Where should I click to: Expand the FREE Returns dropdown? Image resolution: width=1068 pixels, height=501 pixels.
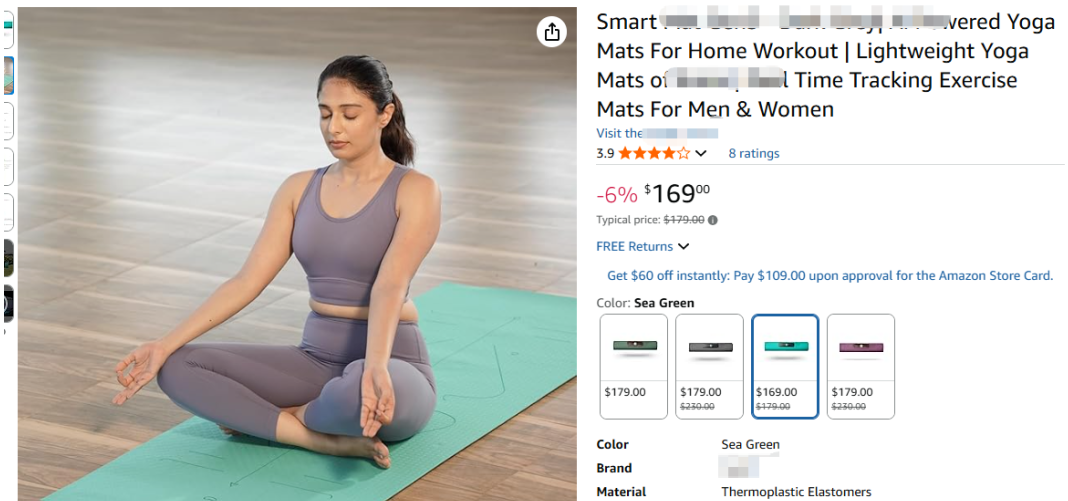pos(684,246)
